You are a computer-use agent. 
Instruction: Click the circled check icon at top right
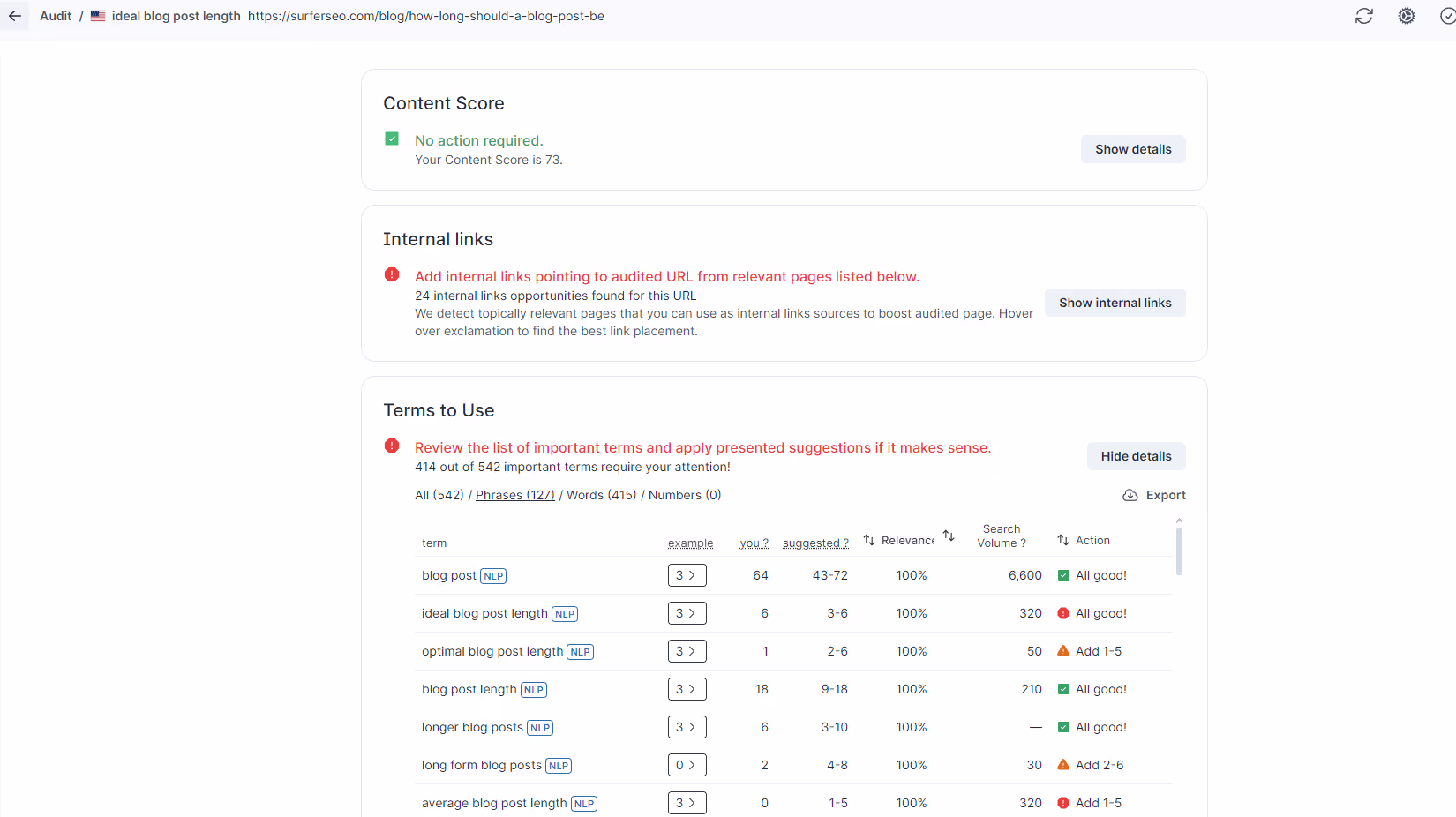tap(1447, 16)
